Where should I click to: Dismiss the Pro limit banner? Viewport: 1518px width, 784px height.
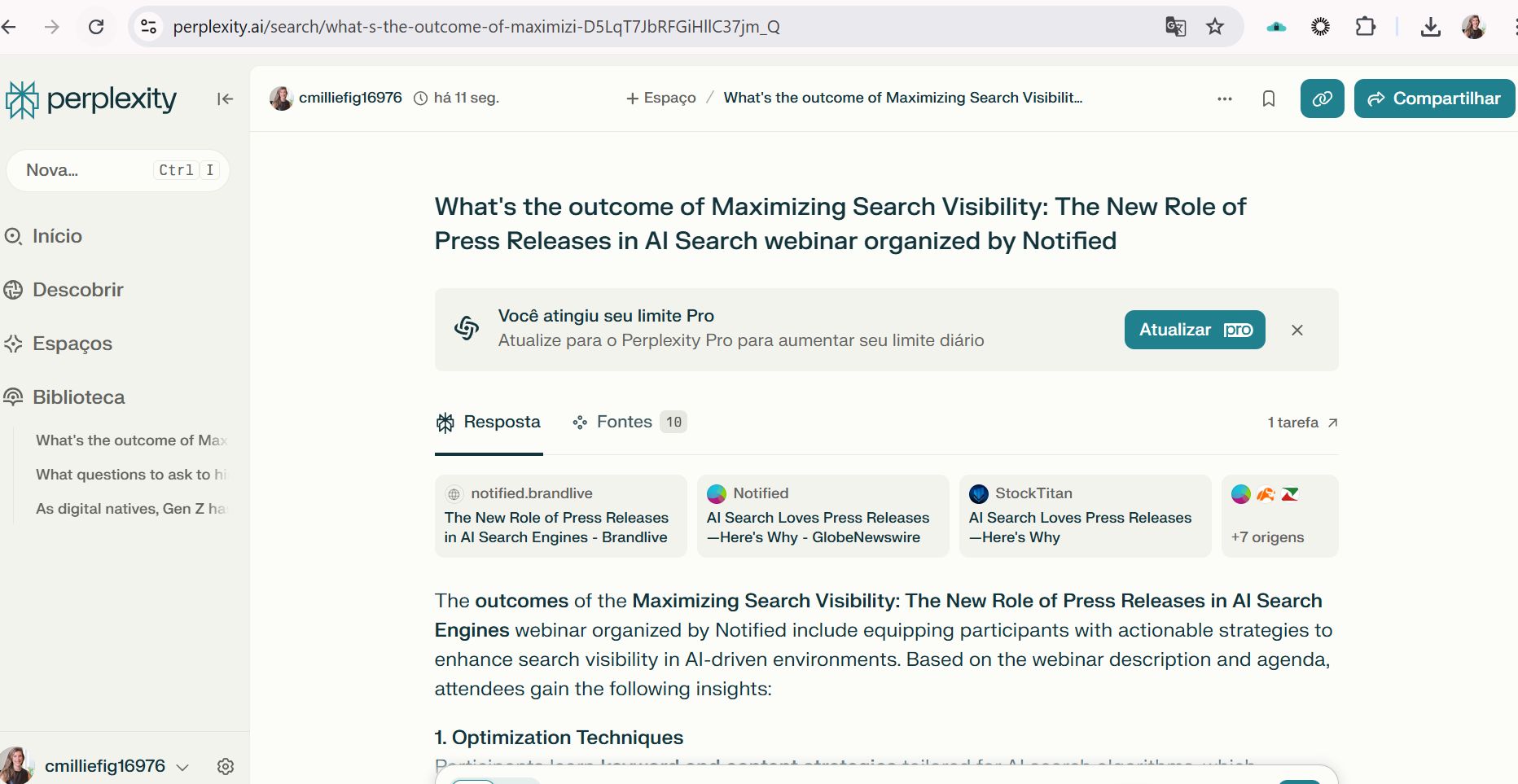[x=1297, y=330]
